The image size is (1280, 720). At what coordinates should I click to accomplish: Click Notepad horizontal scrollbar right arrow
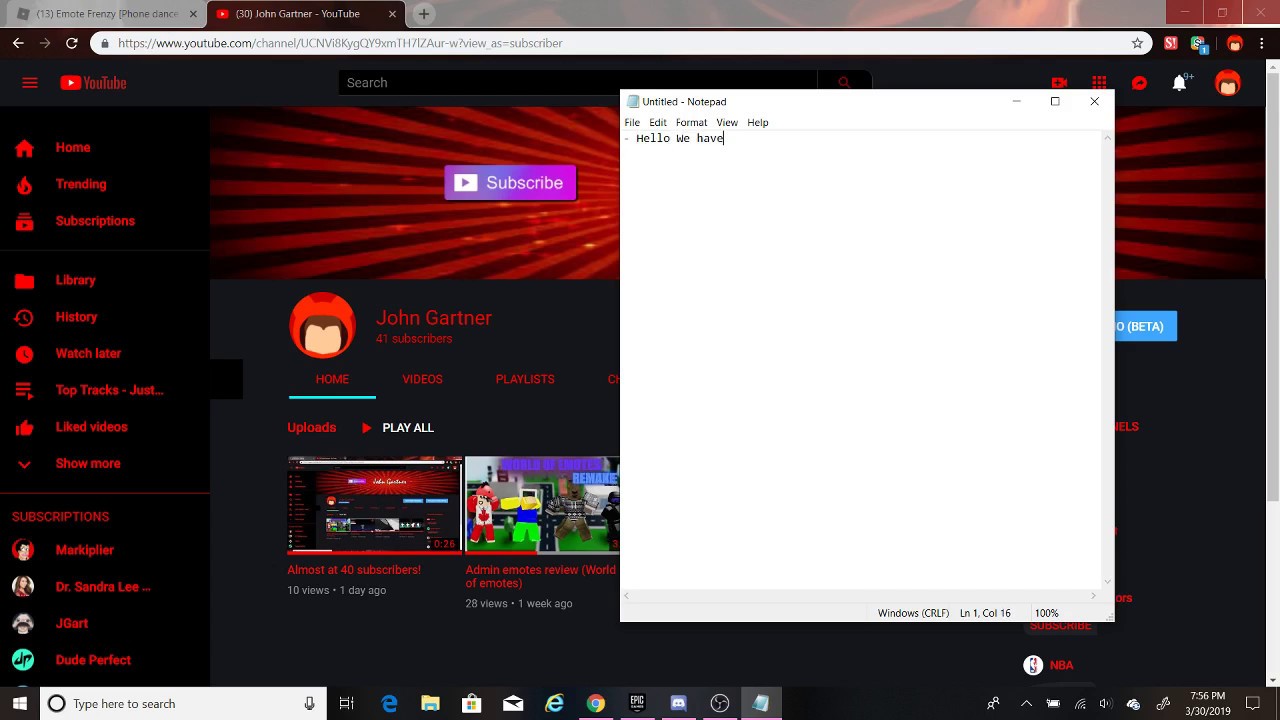click(1093, 596)
